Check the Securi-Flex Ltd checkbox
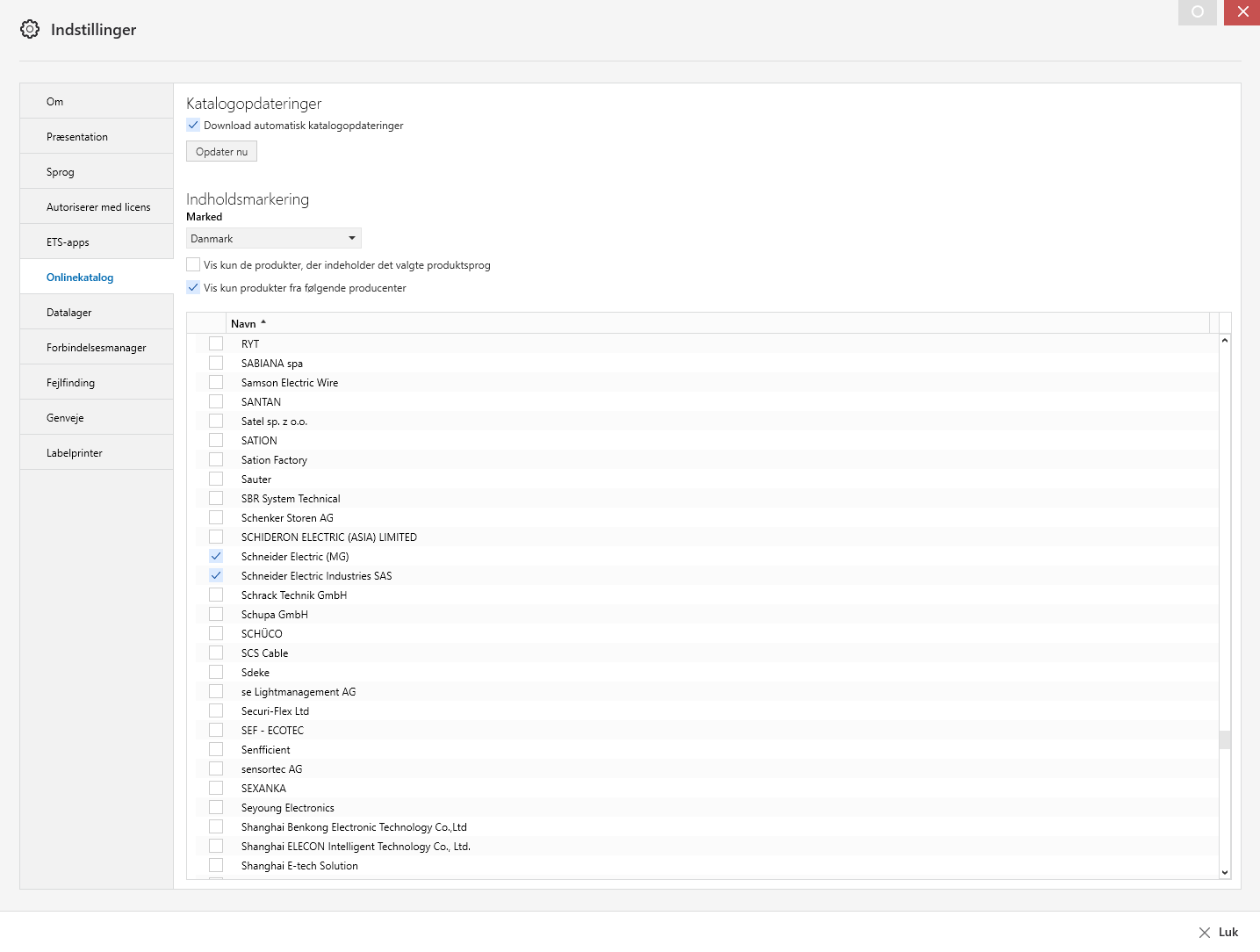The image size is (1260, 952). point(216,710)
